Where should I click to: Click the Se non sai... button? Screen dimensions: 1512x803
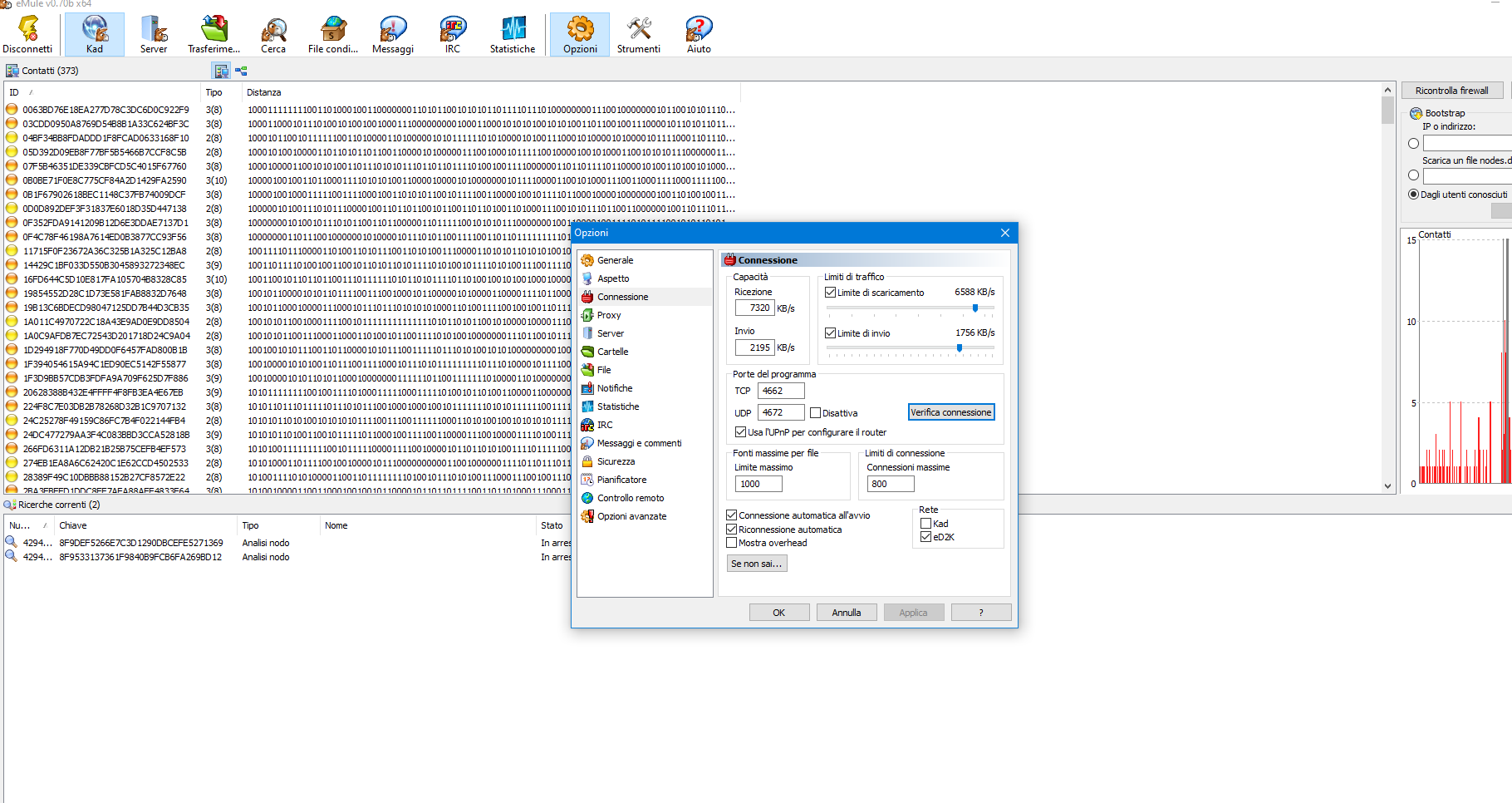tap(756, 564)
